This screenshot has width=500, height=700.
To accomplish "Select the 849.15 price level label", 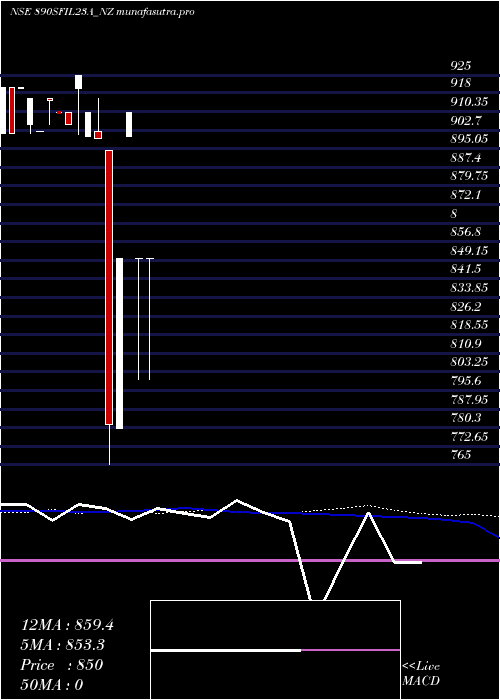I will point(469,251).
